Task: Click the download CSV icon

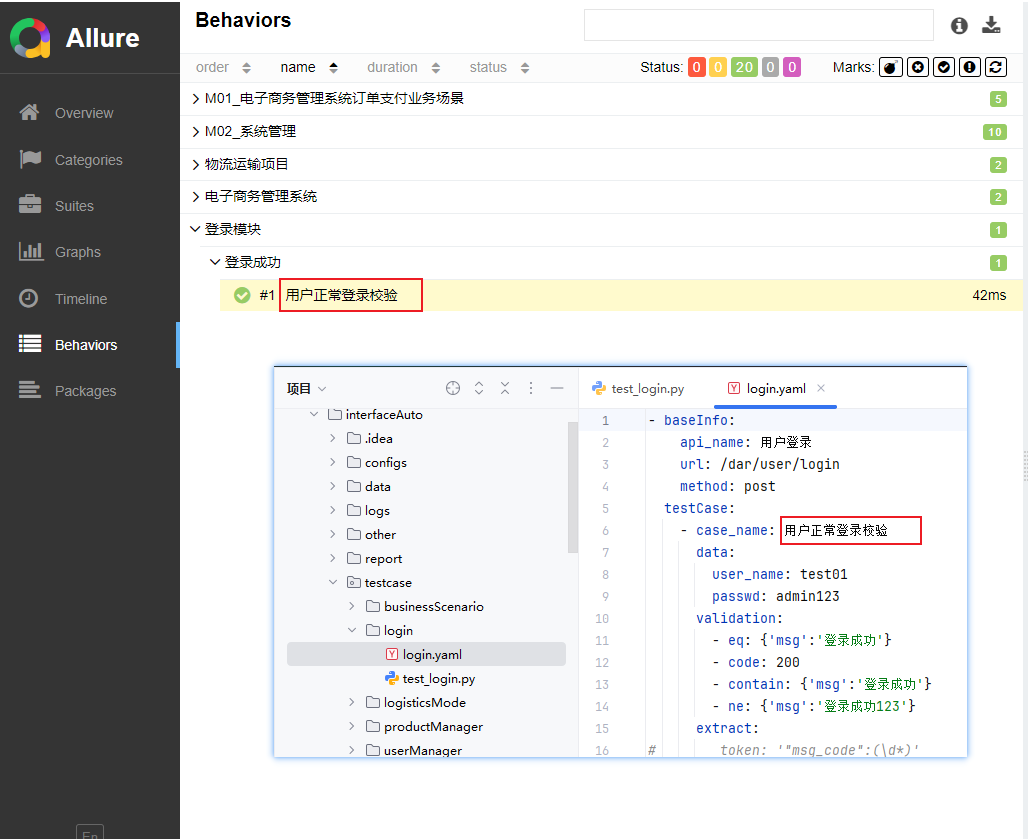Action: [x=991, y=26]
